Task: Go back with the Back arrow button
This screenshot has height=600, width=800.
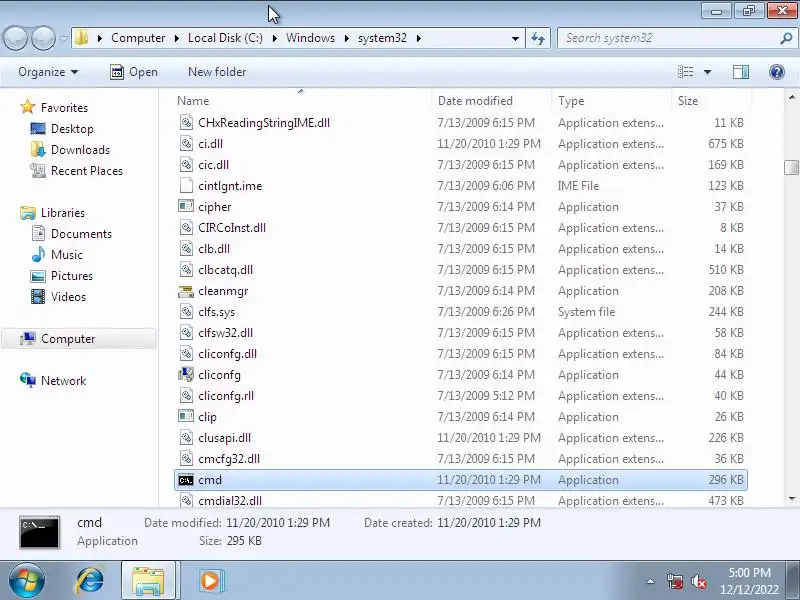Action: coord(15,38)
